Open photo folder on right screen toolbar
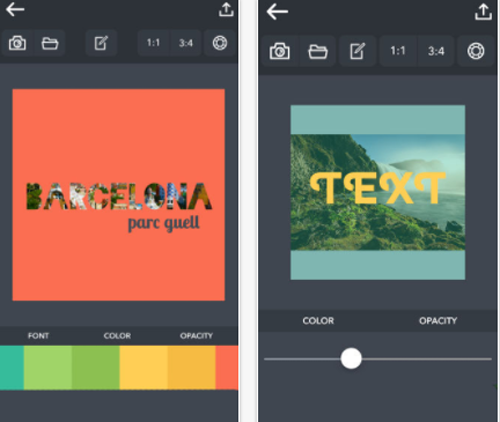500x422 pixels. 318,51
